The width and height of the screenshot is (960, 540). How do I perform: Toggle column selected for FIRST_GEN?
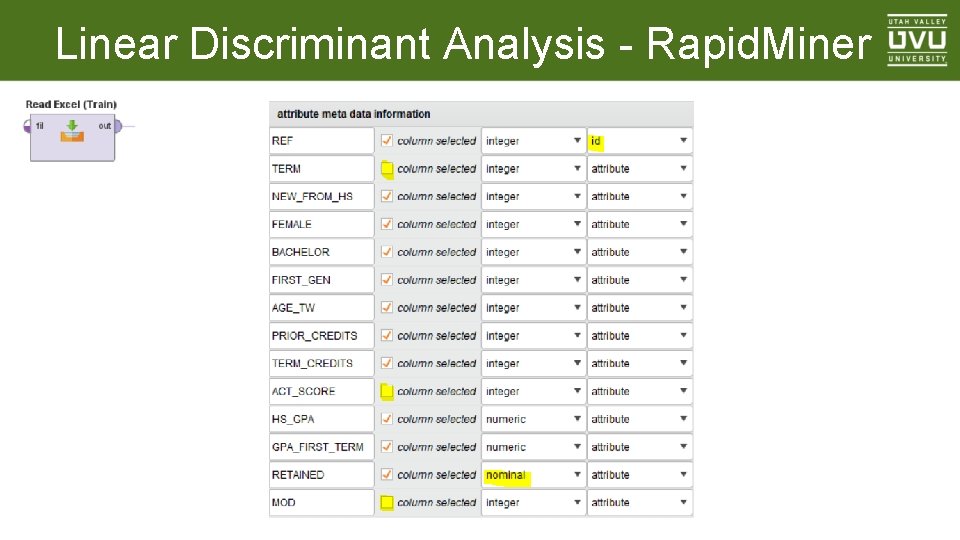[386, 280]
